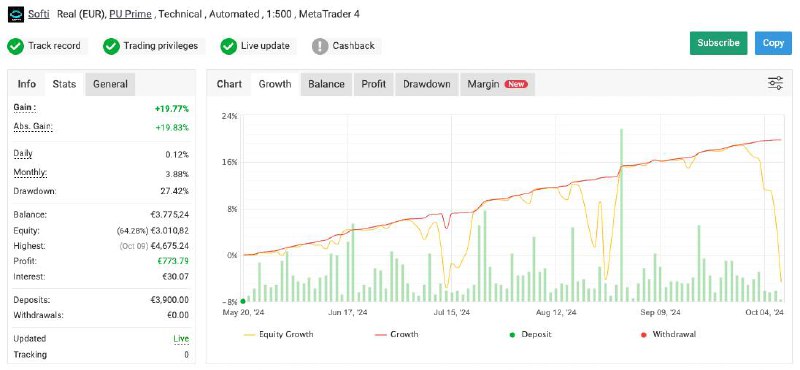
Task: Click the Softi logo avatar
Action: tap(15, 14)
